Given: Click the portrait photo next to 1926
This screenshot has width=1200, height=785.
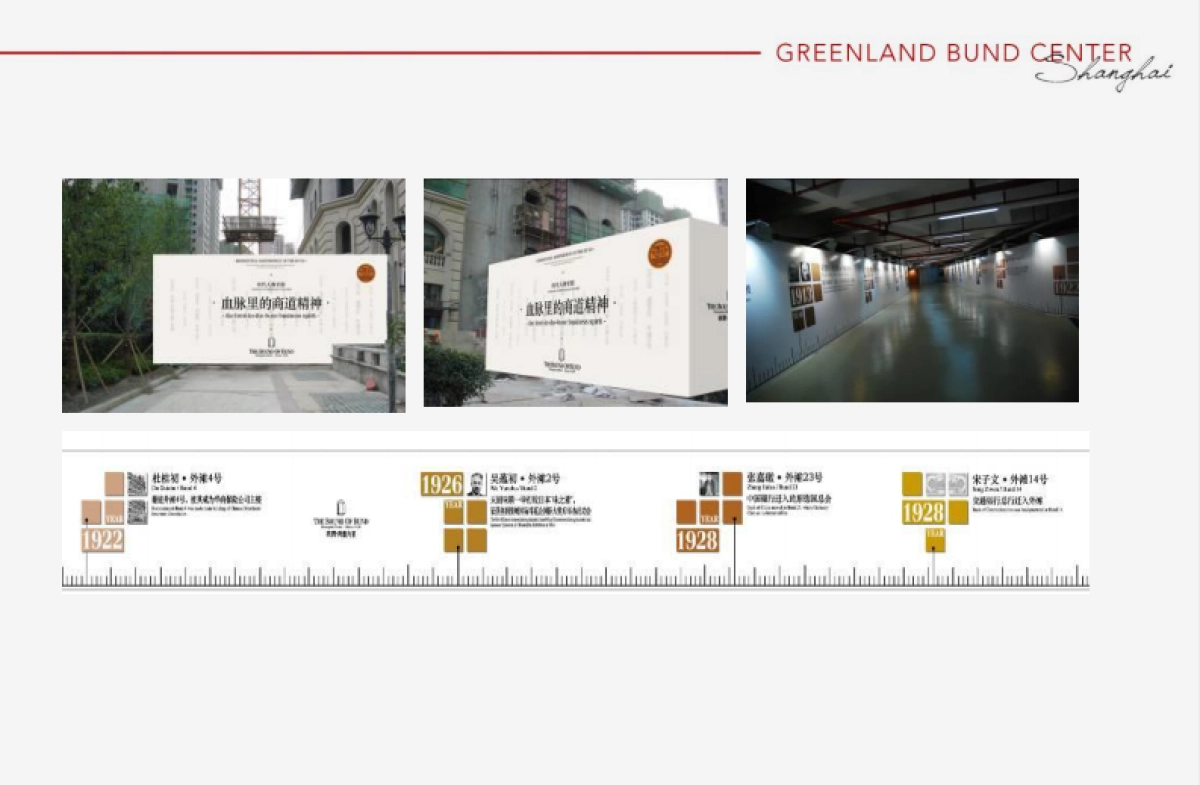Looking at the screenshot, I should pos(476,484).
